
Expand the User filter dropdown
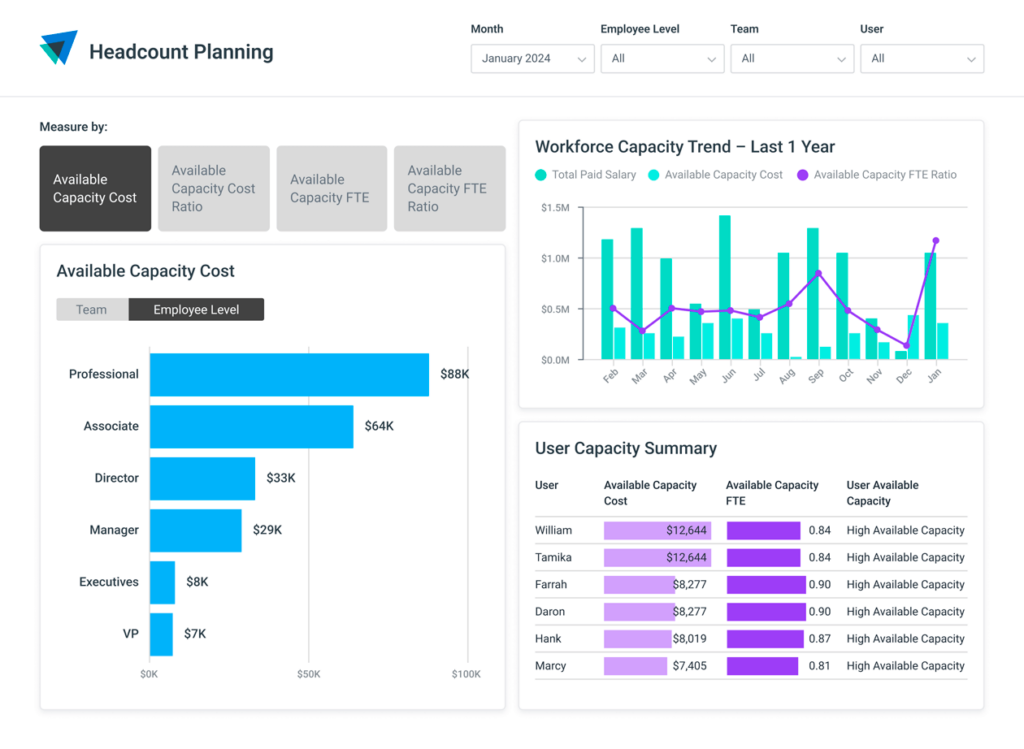(x=921, y=59)
